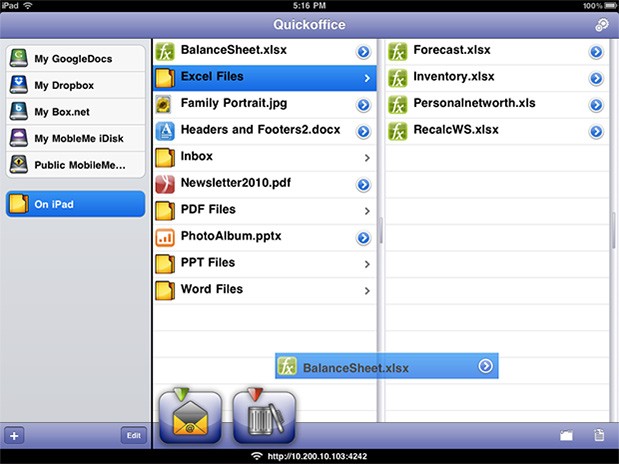The width and height of the screenshot is (619, 464).
Task: Open details arrow for PhotoAlbum.pptx
Action: click(364, 238)
